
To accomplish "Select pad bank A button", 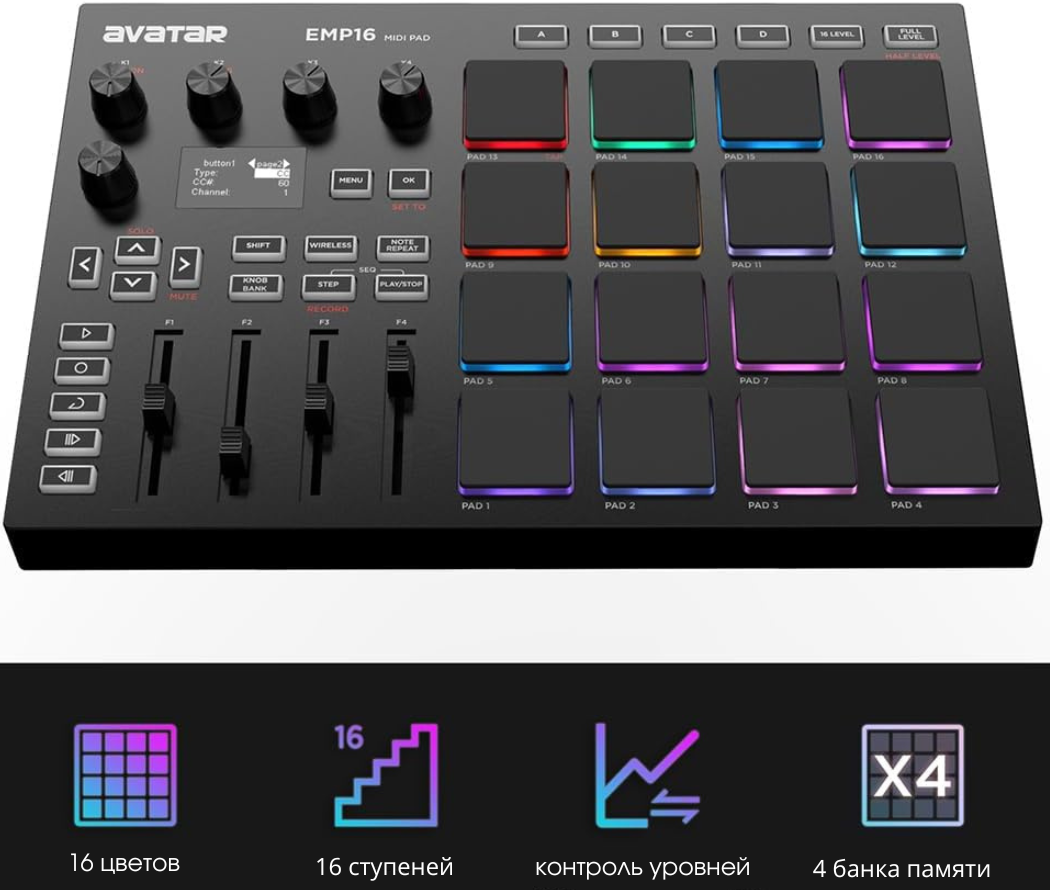I will (541, 35).
